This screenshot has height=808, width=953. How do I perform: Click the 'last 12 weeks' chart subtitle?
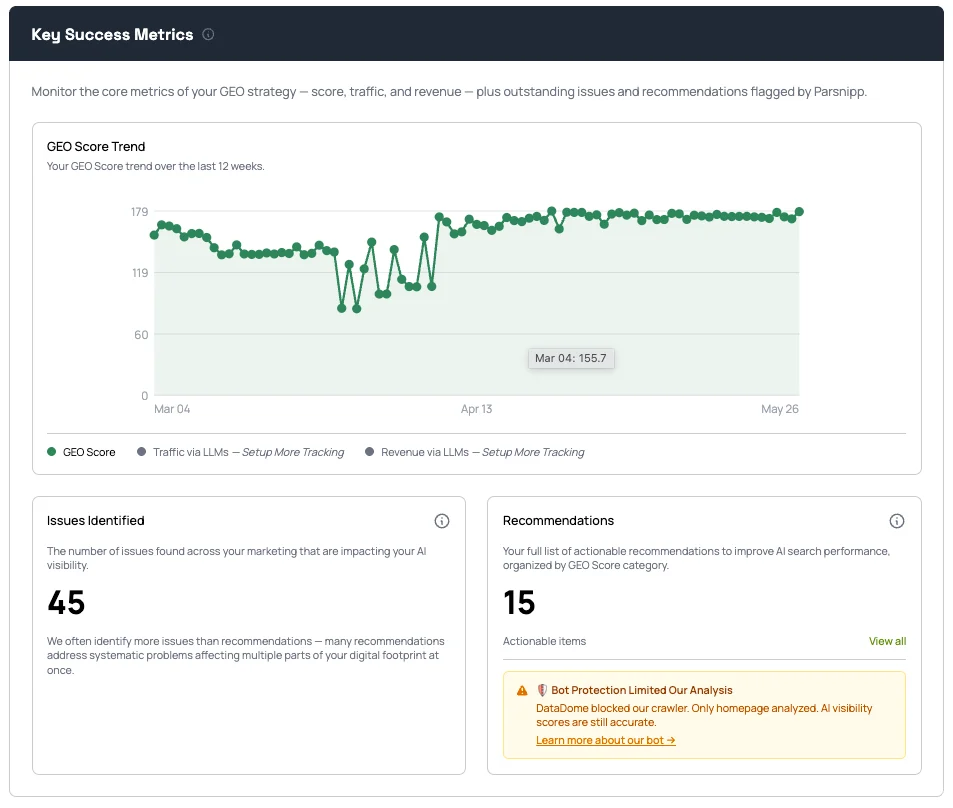tap(156, 166)
